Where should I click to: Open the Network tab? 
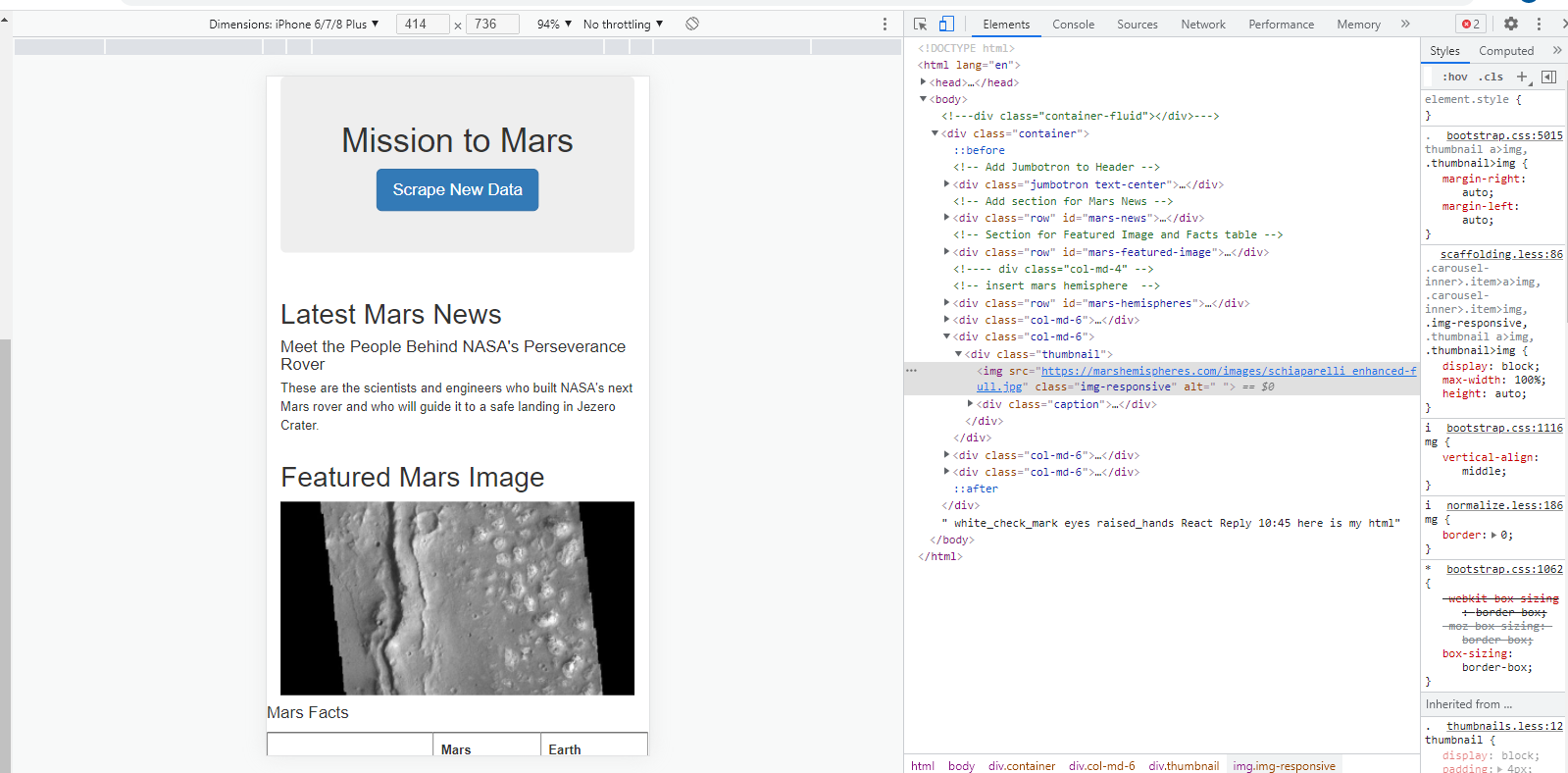1203,25
